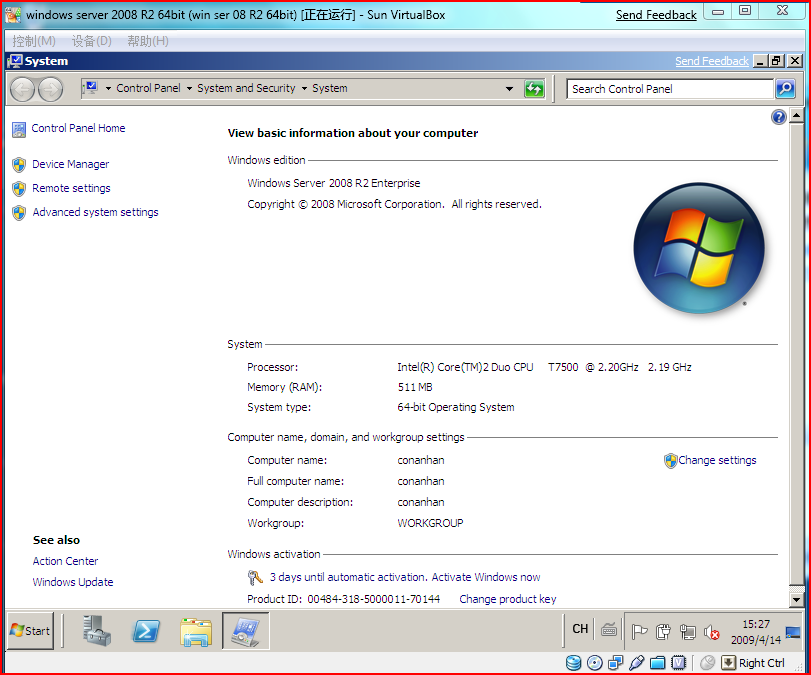The image size is (811, 675).
Task: Click scrollbar down arrow
Action: point(797,600)
